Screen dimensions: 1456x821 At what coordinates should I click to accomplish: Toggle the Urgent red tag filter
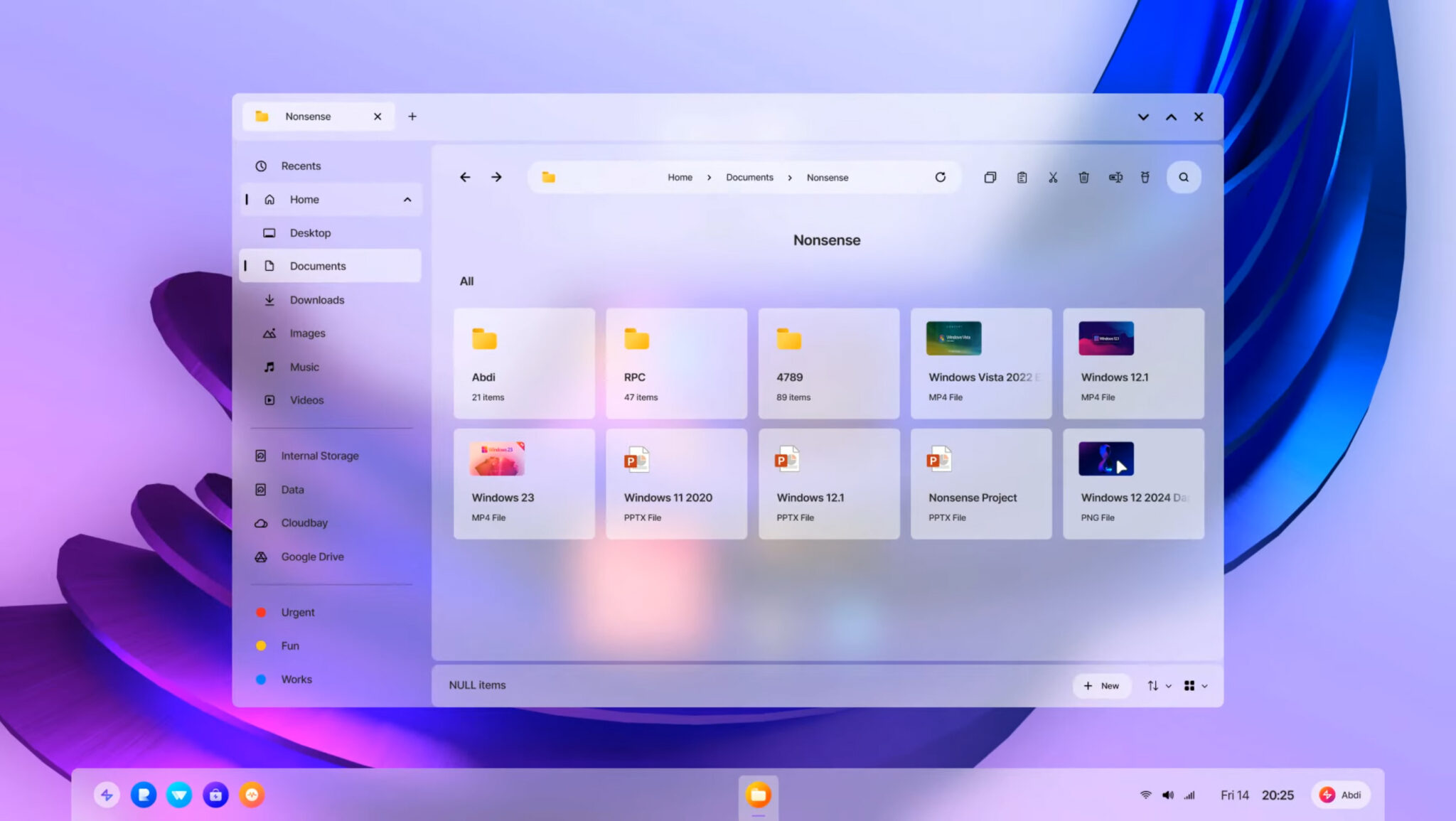pos(296,612)
